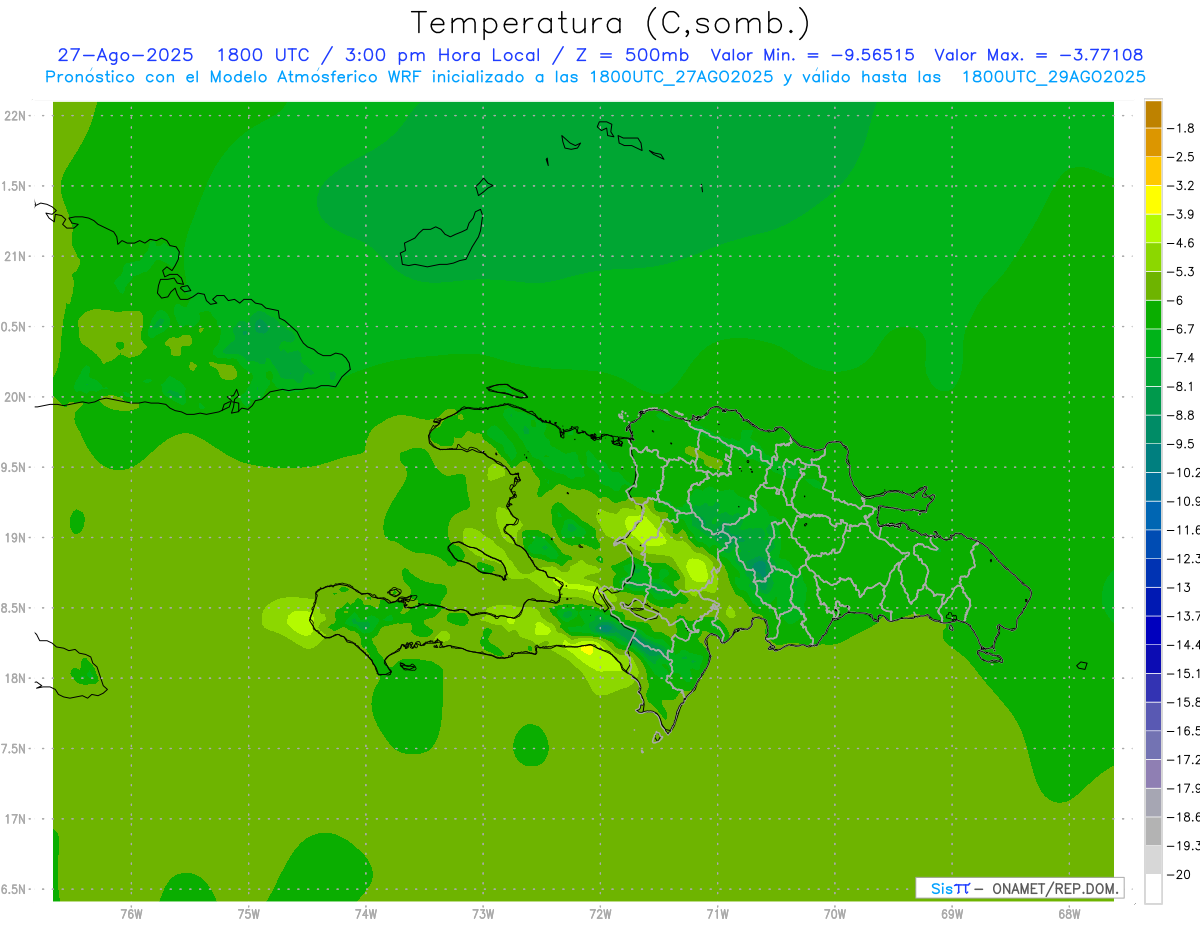Click the '-5.3' color scale label

point(1181,271)
